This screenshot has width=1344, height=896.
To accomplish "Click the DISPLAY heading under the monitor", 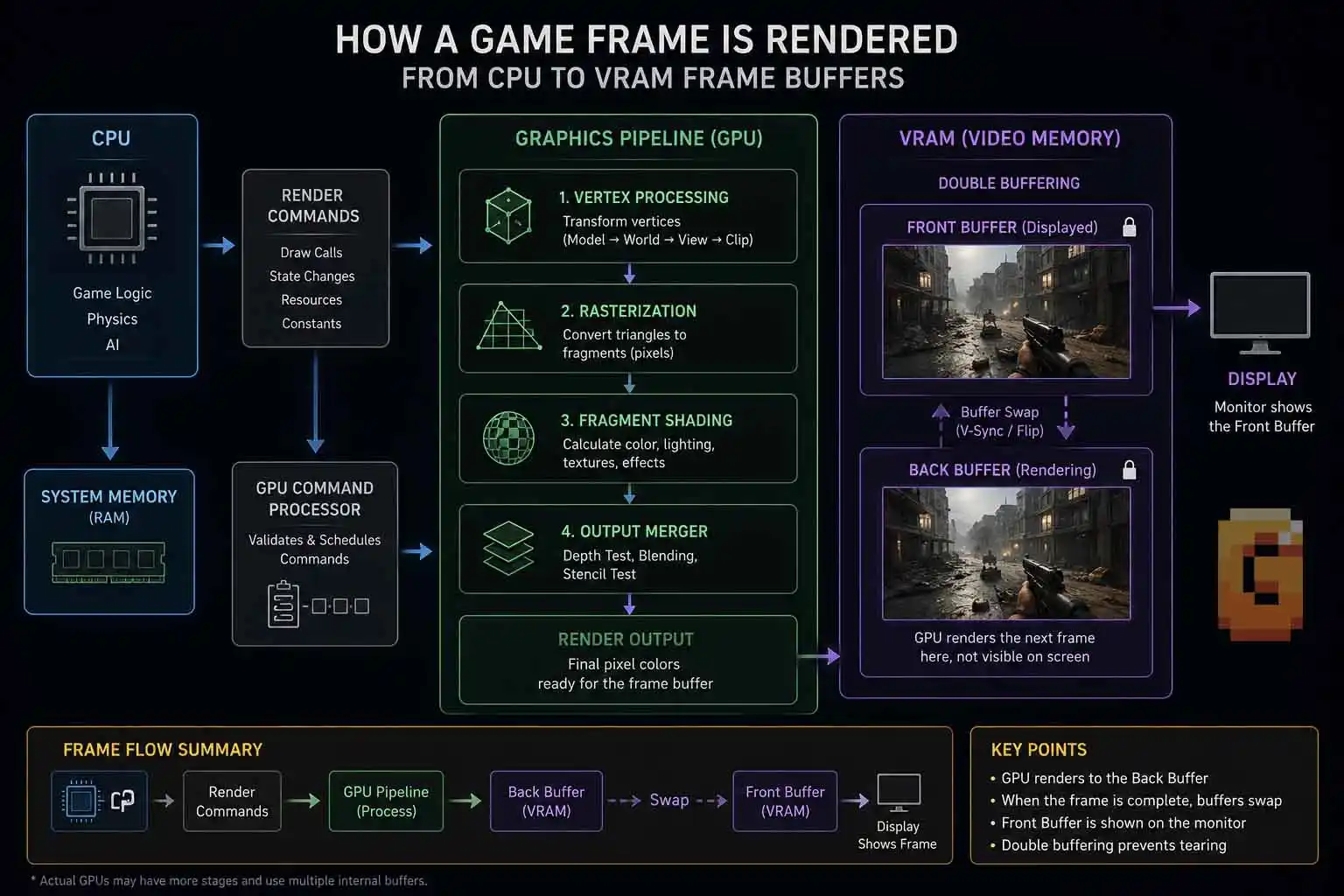I will pyautogui.click(x=1262, y=379).
